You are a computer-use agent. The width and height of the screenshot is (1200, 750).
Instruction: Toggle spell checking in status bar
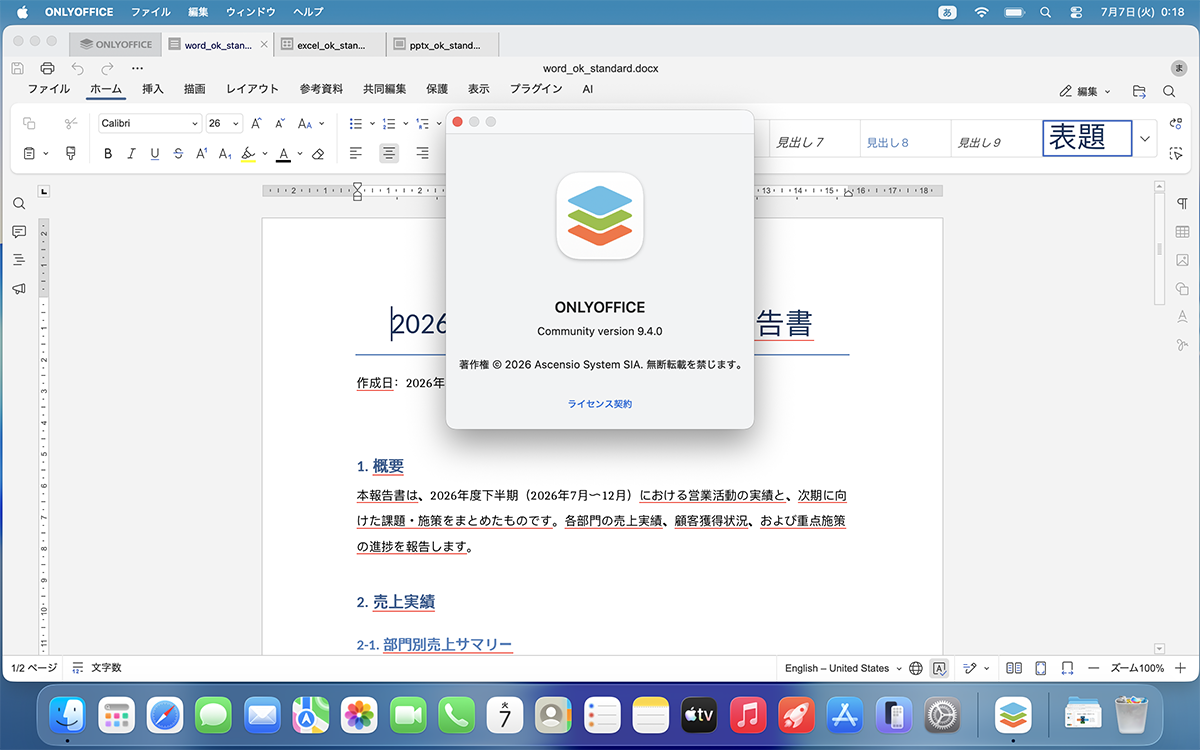939,668
